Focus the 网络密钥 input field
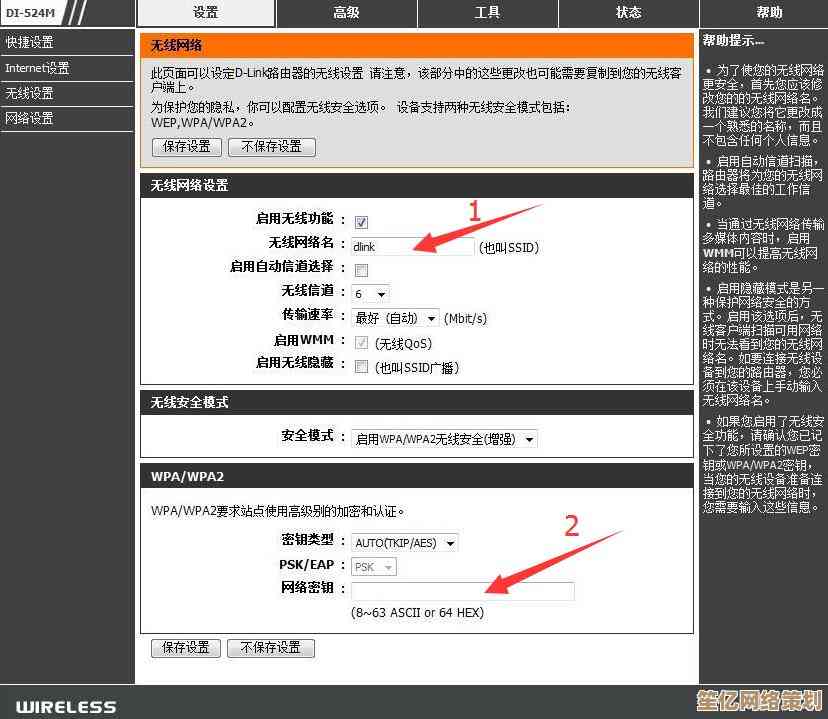Image resolution: width=828 pixels, height=719 pixels. [462, 591]
